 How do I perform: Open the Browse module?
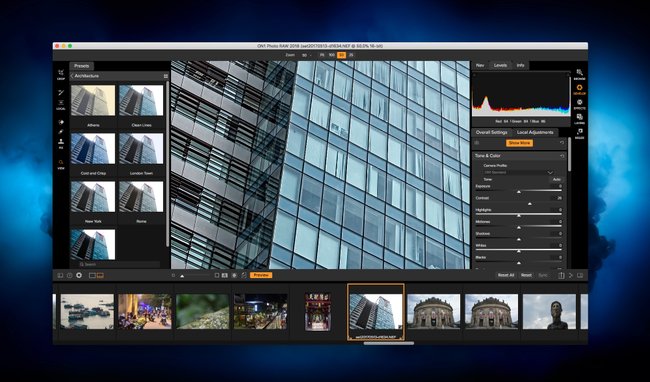(x=579, y=75)
